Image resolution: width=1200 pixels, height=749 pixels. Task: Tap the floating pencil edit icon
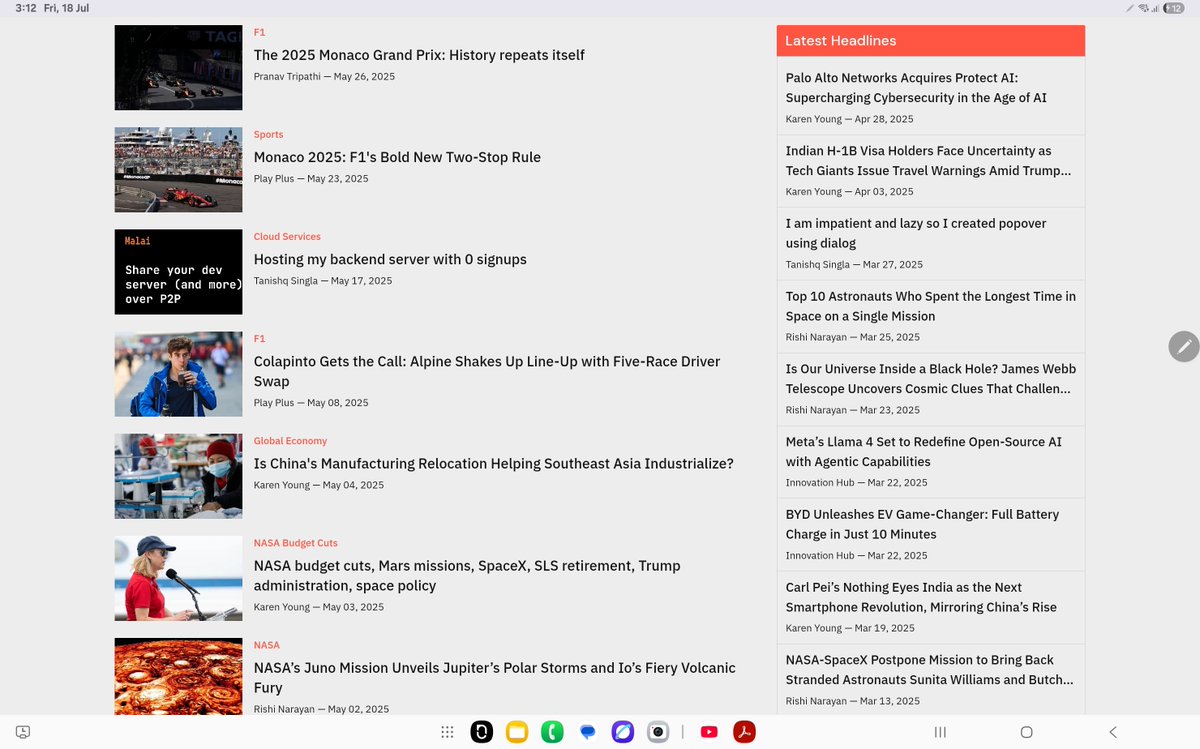click(x=1184, y=346)
